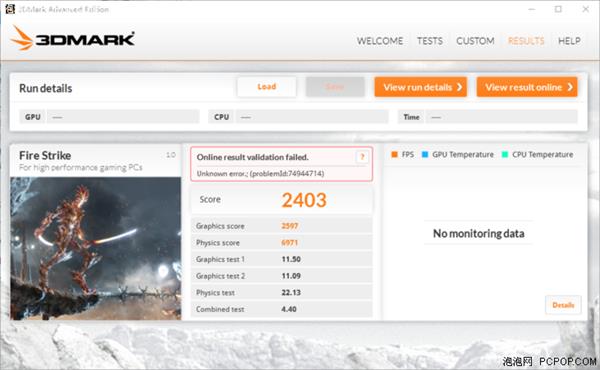Select the RESULTS tab
Image resolution: width=600 pixels, height=370 pixels.
click(x=526, y=41)
